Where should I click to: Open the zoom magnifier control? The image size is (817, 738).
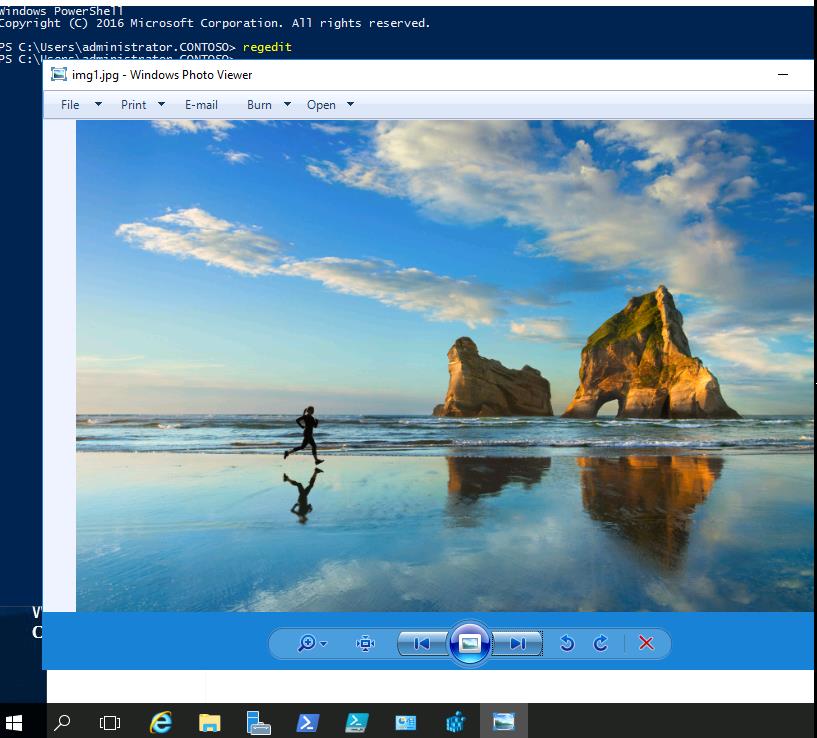(x=307, y=643)
